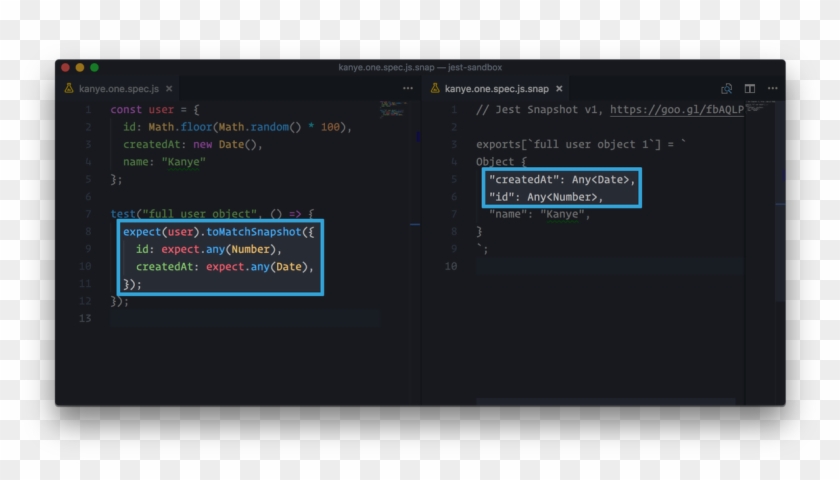Image resolution: width=840 pixels, height=480 pixels.
Task: Click the yellow minimize window button
Action: click(80, 67)
